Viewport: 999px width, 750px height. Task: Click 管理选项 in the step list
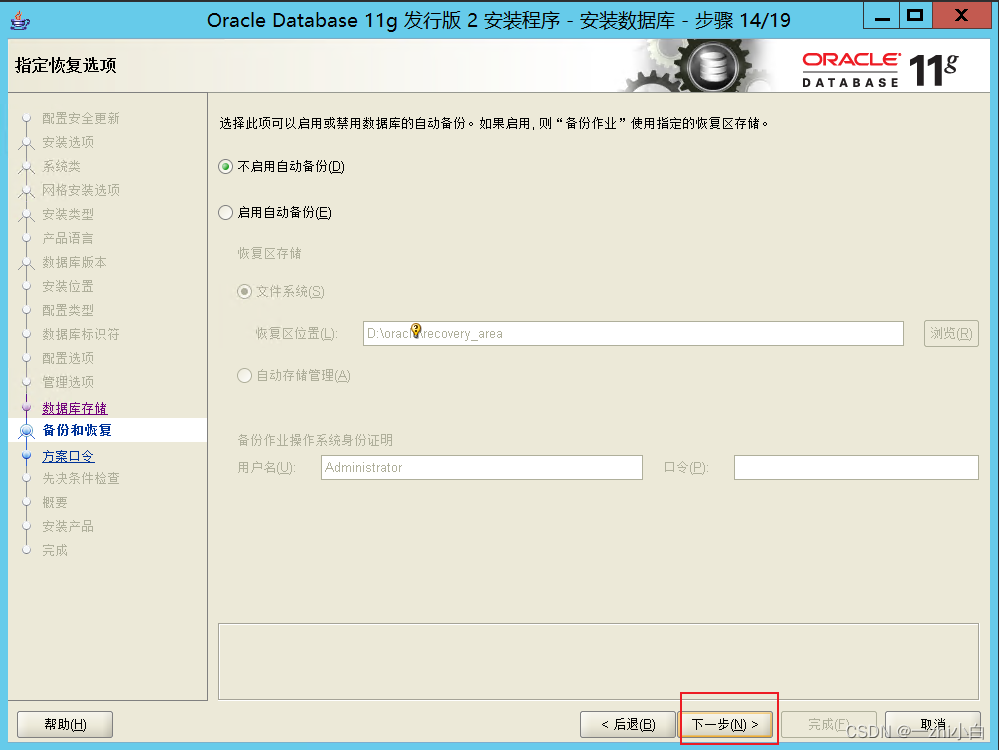[68, 382]
